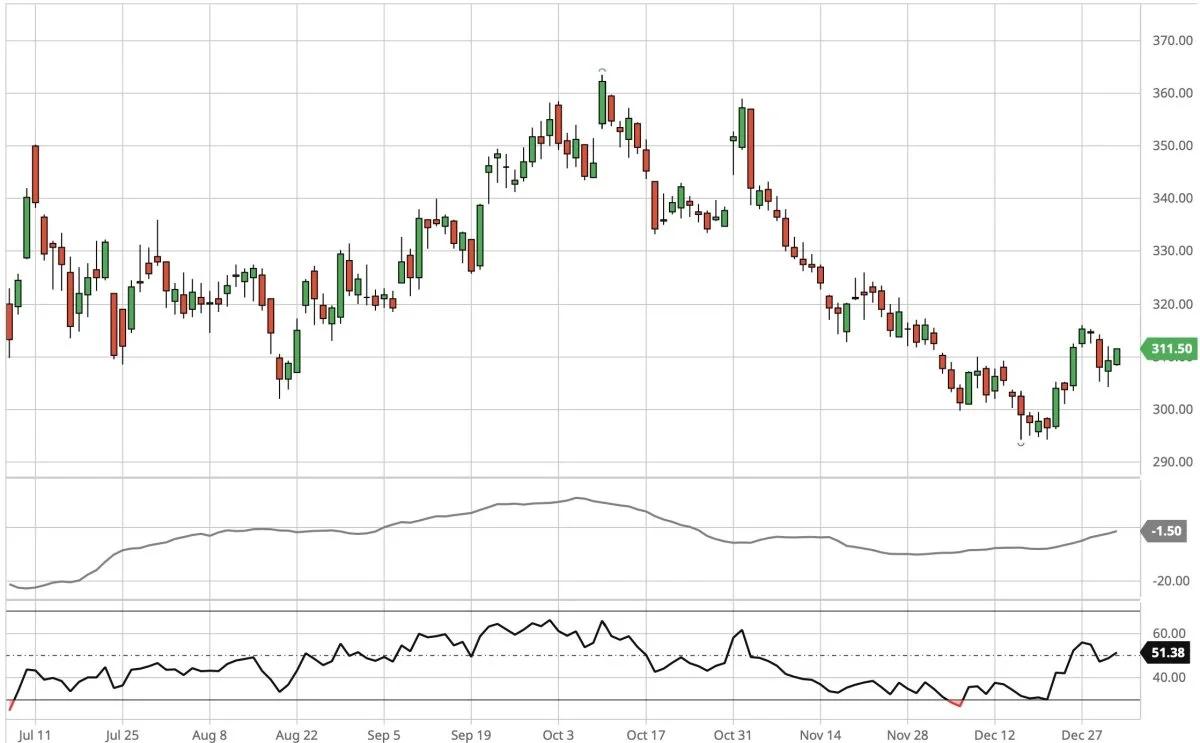
Task: Click the low marker below the December bottom candle
Action: point(1021,443)
